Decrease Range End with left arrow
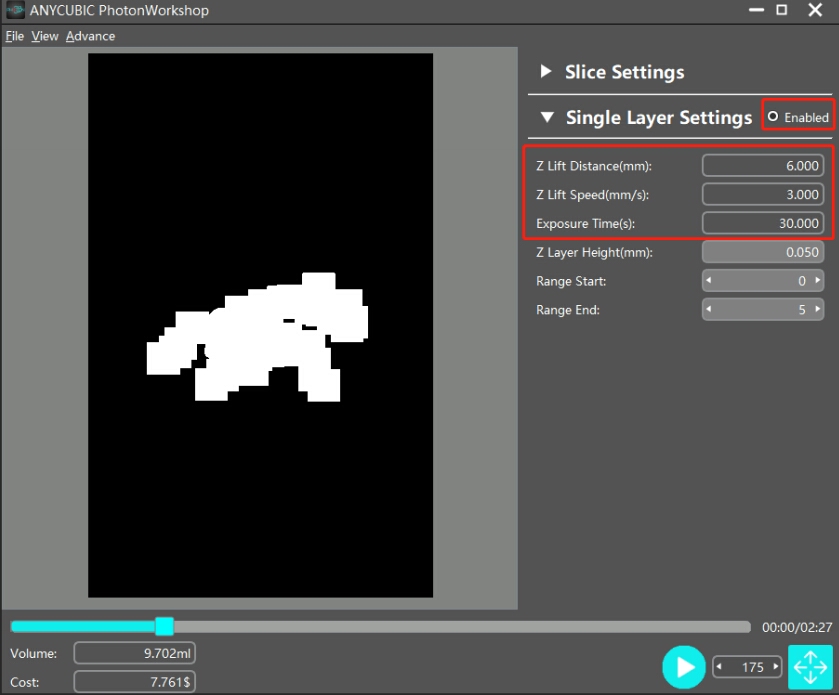839x695 pixels. pos(709,310)
